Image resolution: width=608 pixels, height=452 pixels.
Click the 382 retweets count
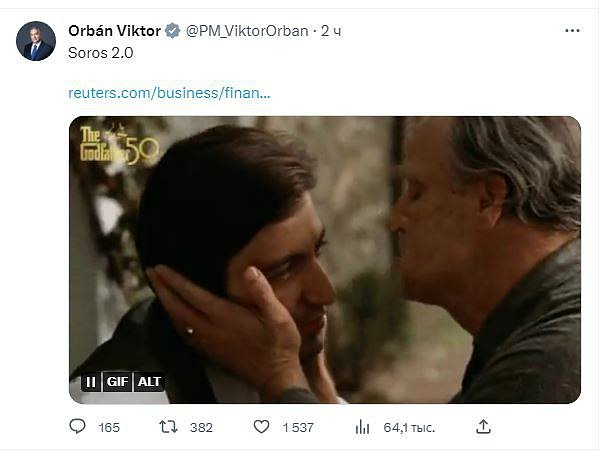coord(201,428)
